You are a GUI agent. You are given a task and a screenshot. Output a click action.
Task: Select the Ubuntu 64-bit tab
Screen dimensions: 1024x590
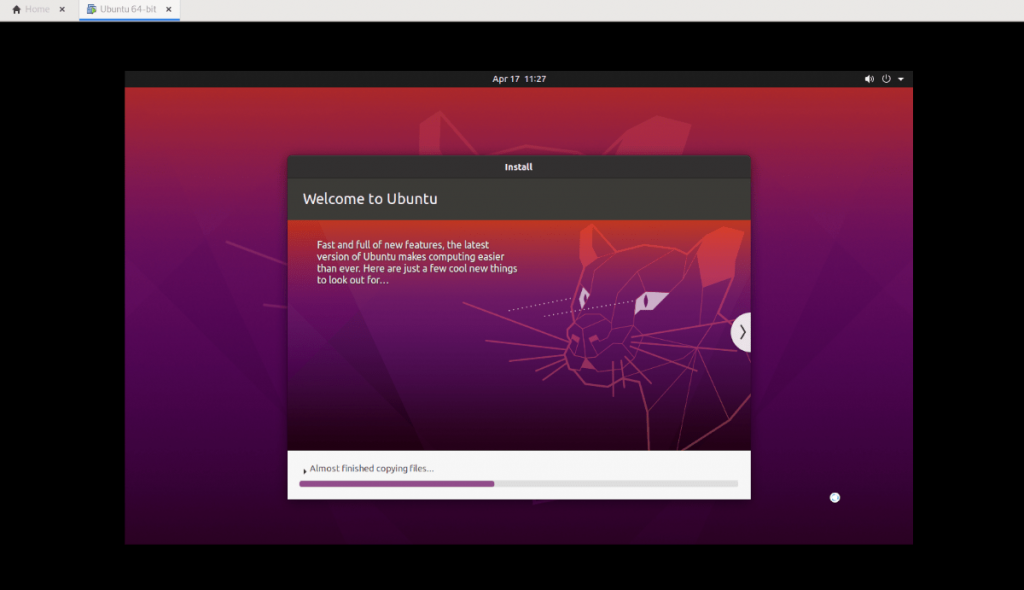pos(127,8)
